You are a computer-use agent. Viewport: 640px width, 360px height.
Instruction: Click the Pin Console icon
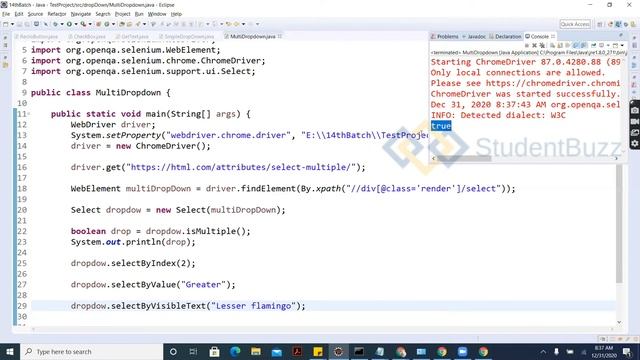click(x=593, y=45)
